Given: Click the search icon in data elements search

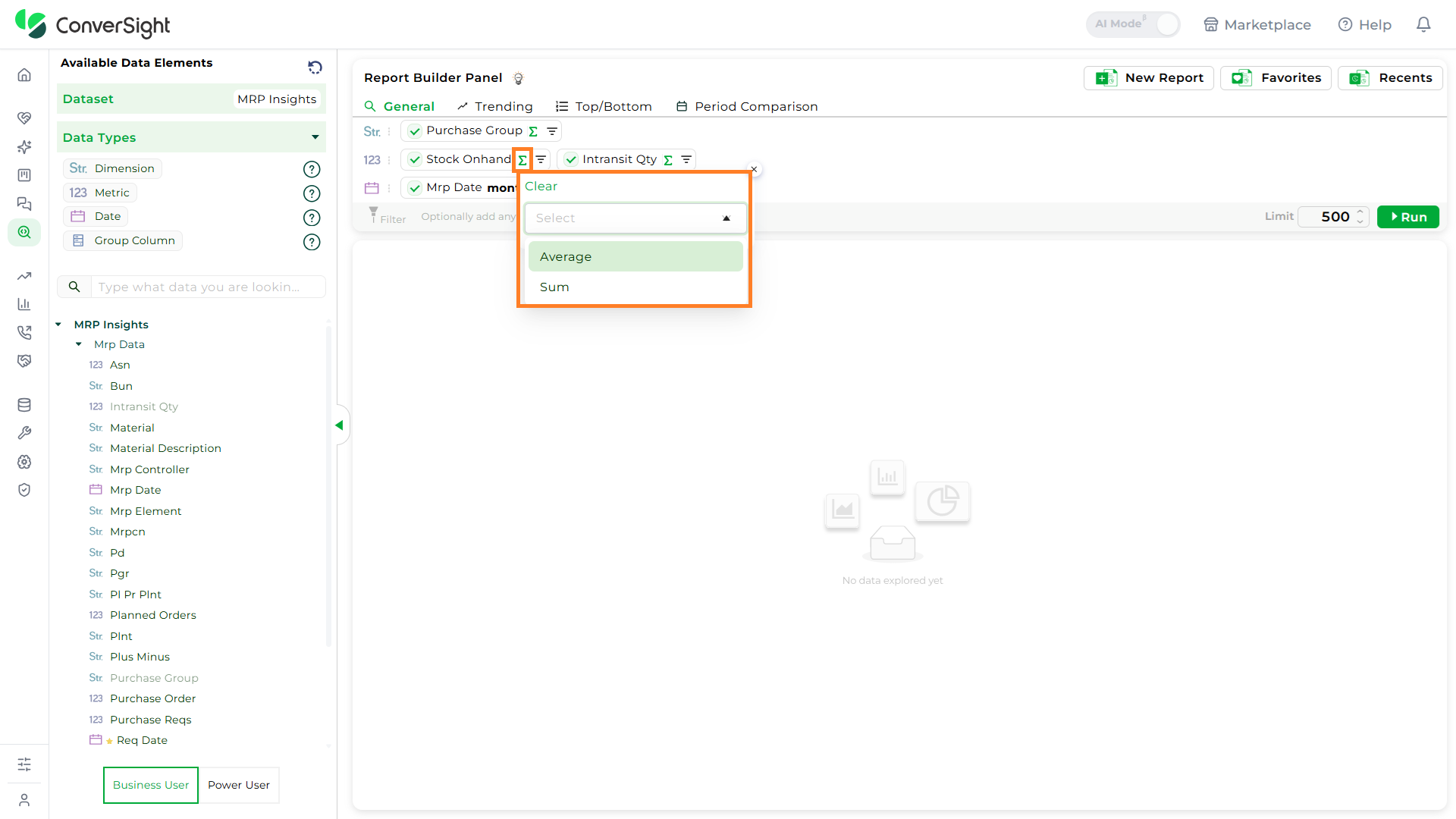Looking at the screenshot, I should (x=74, y=287).
